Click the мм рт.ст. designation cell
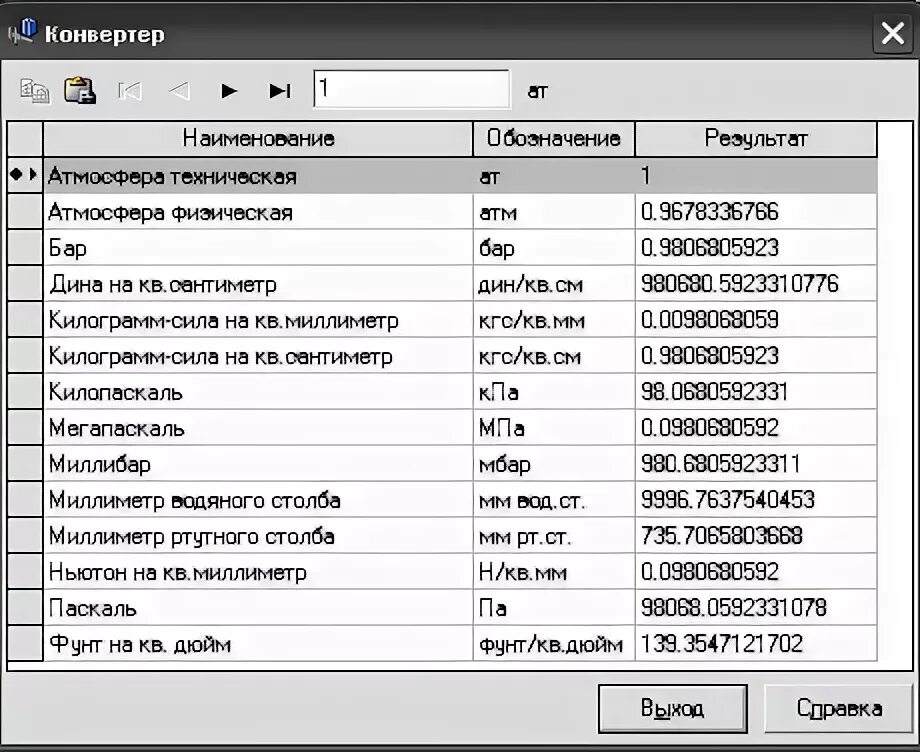 click(x=554, y=536)
